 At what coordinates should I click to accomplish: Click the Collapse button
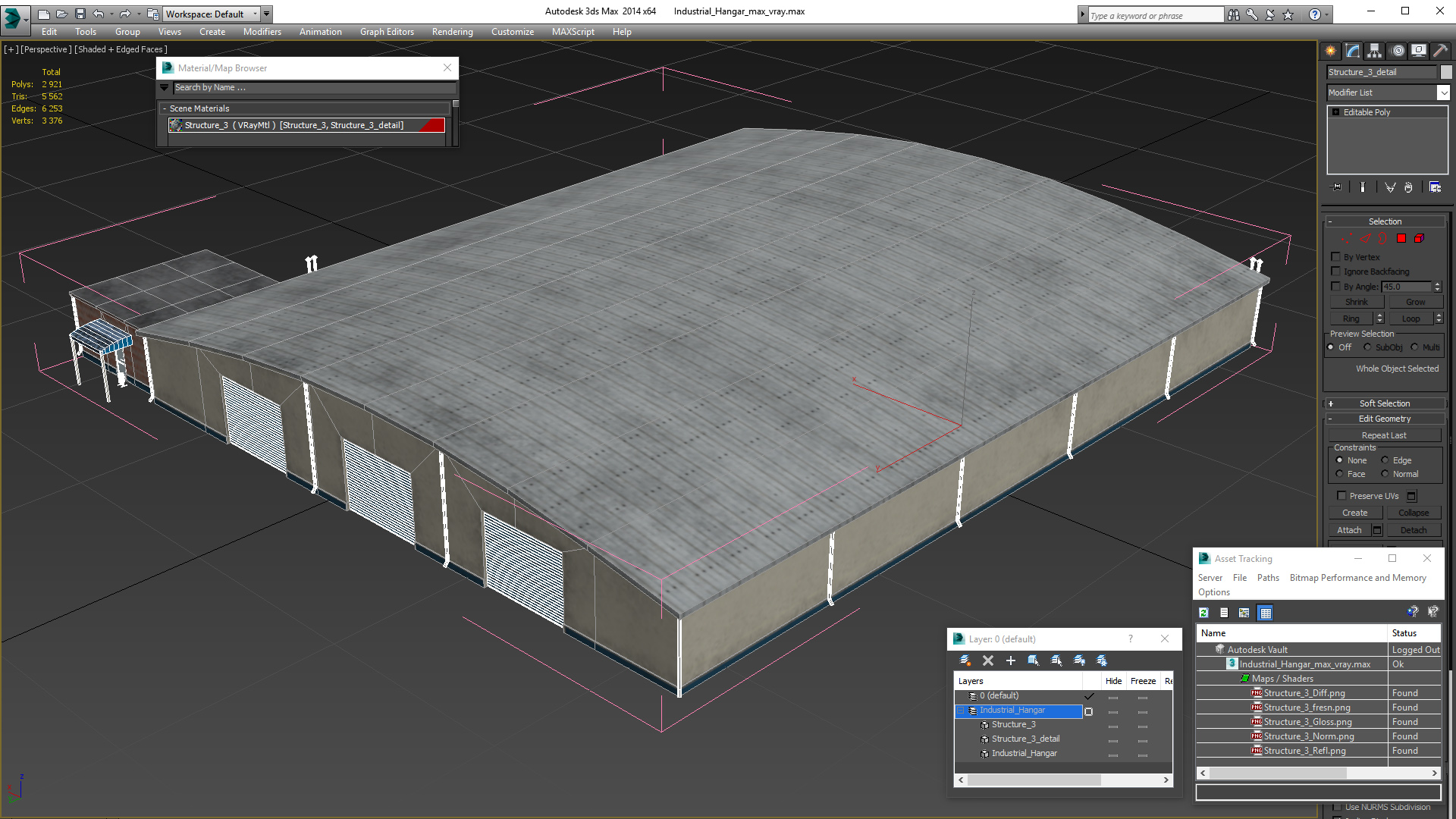[1414, 513]
